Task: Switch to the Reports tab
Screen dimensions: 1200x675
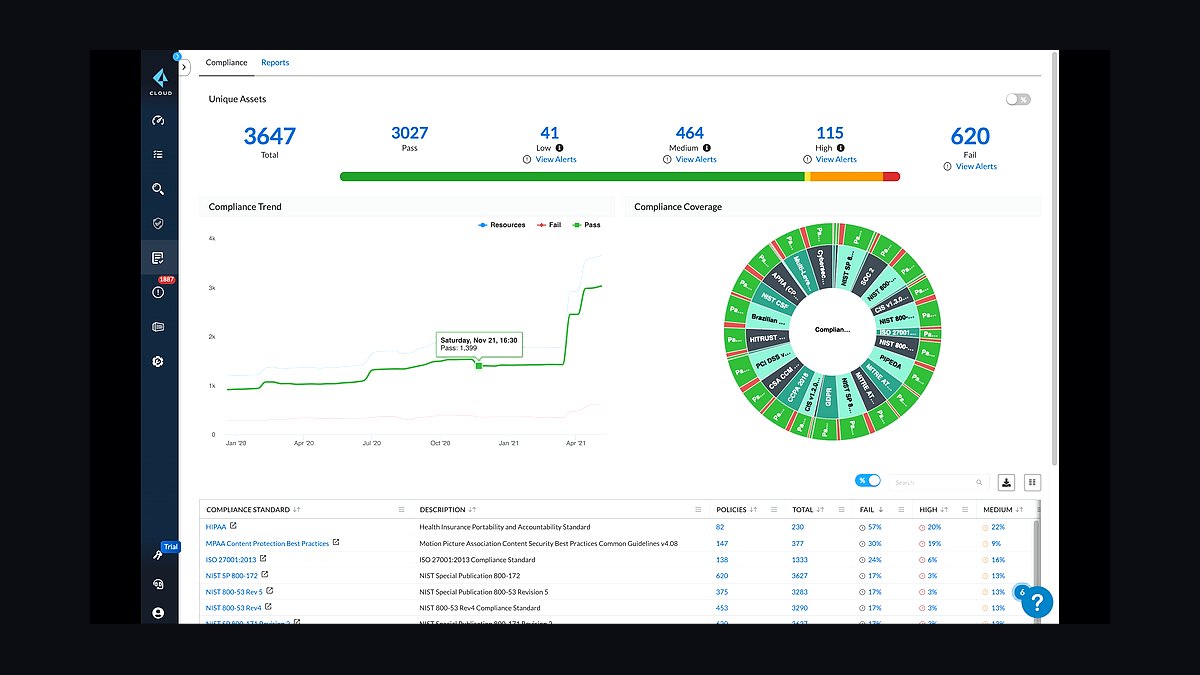Action: click(x=275, y=63)
